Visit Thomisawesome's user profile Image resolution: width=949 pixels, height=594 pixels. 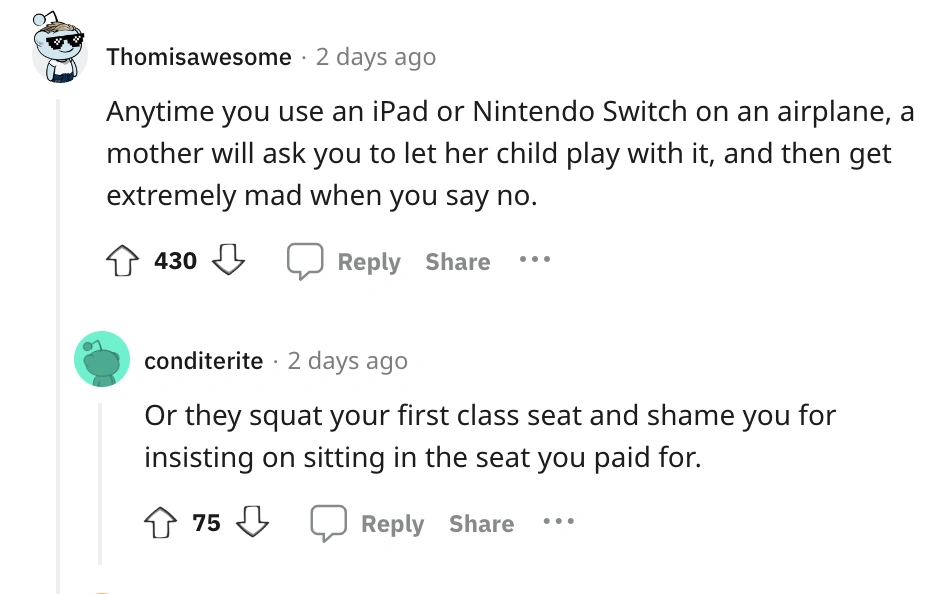pos(199,57)
